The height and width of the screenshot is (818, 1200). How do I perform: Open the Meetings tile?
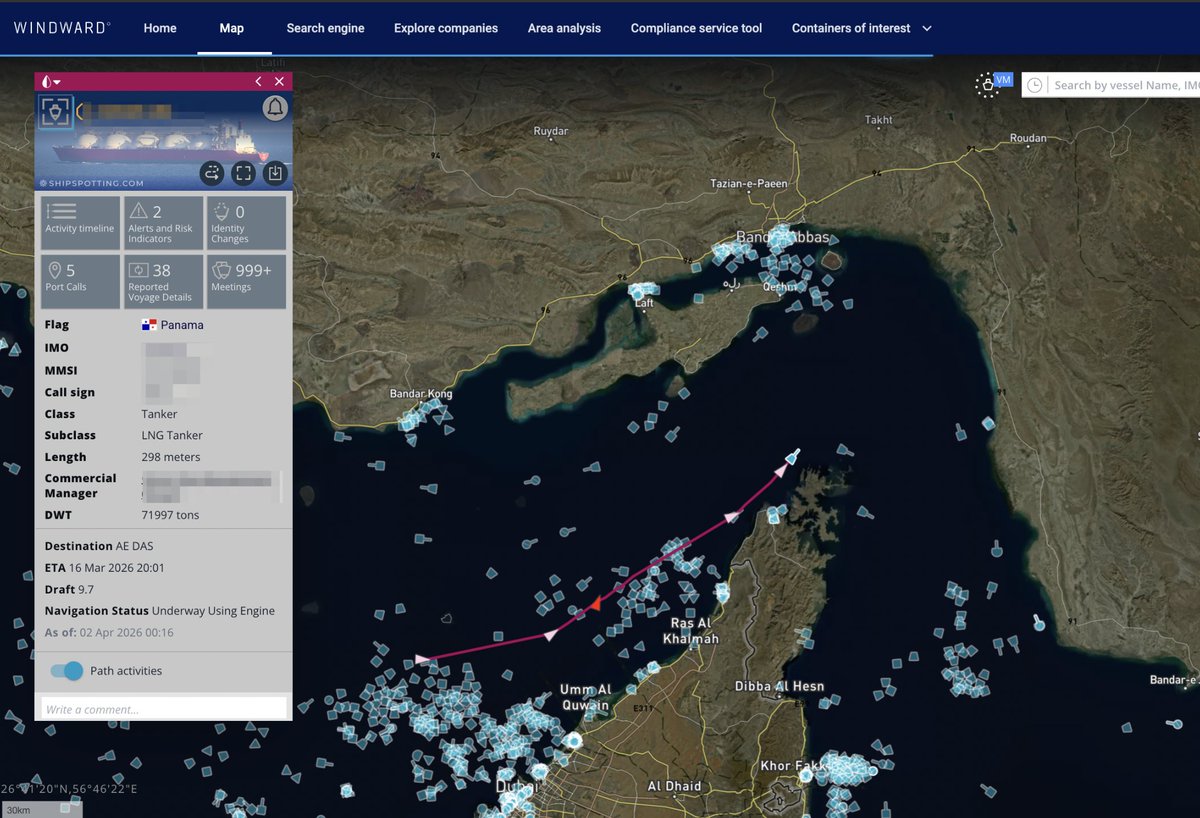click(x=246, y=281)
